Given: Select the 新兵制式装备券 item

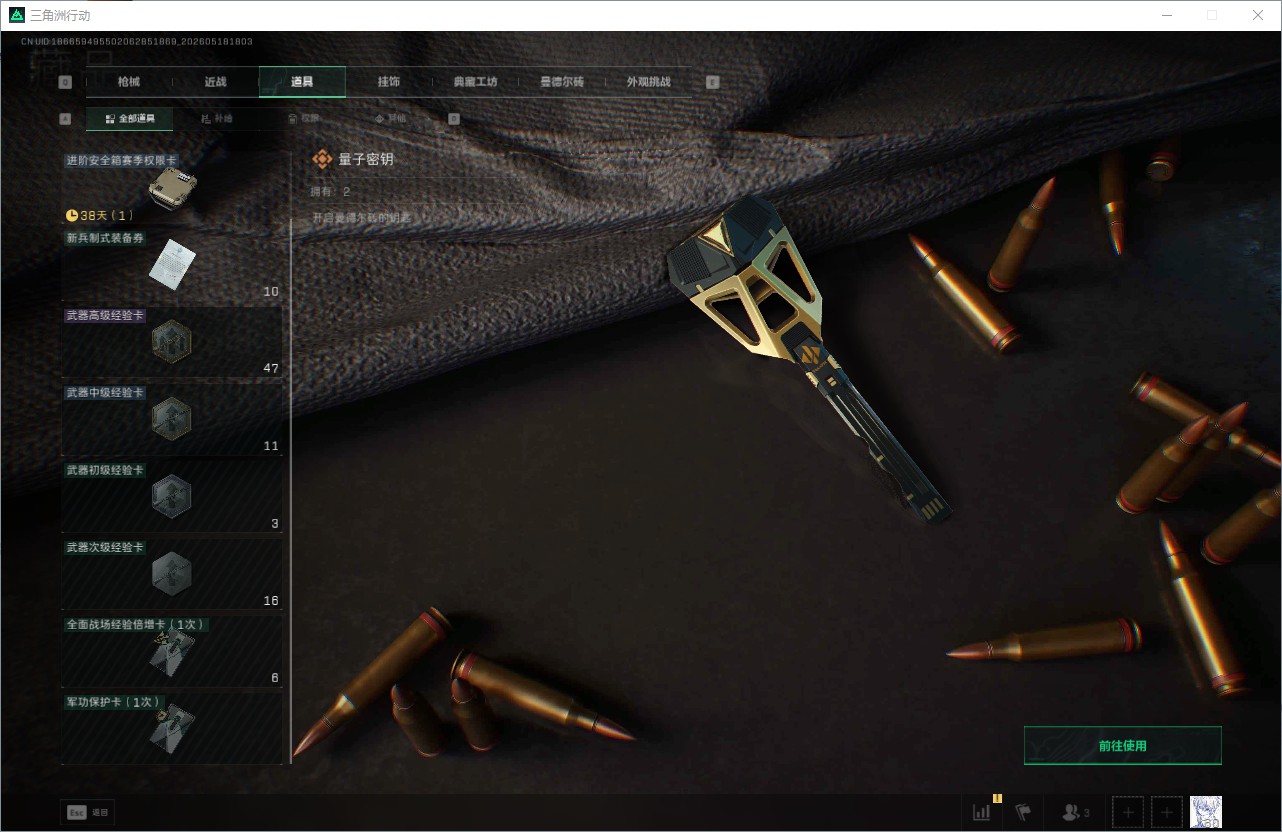Looking at the screenshot, I should point(172,266).
